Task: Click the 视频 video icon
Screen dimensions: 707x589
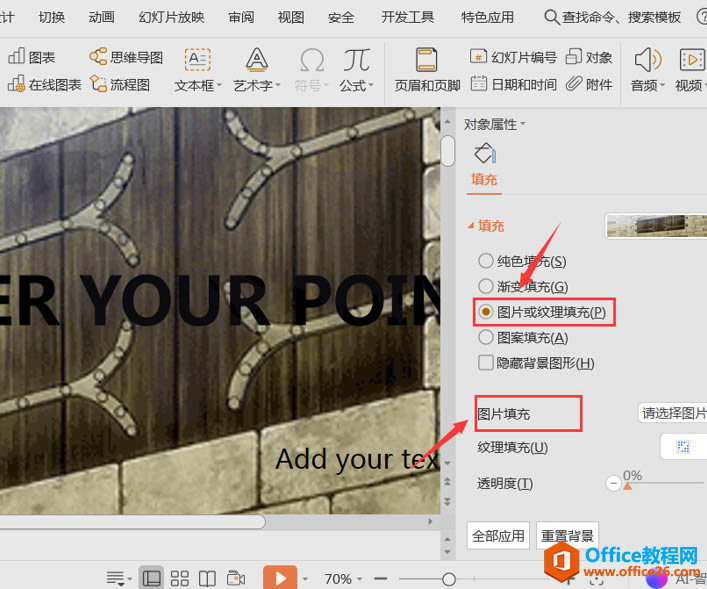Action: [692, 60]
